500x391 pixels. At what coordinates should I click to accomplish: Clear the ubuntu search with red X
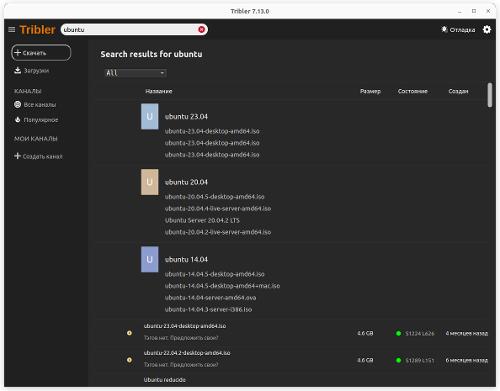[x=201, y=30]
